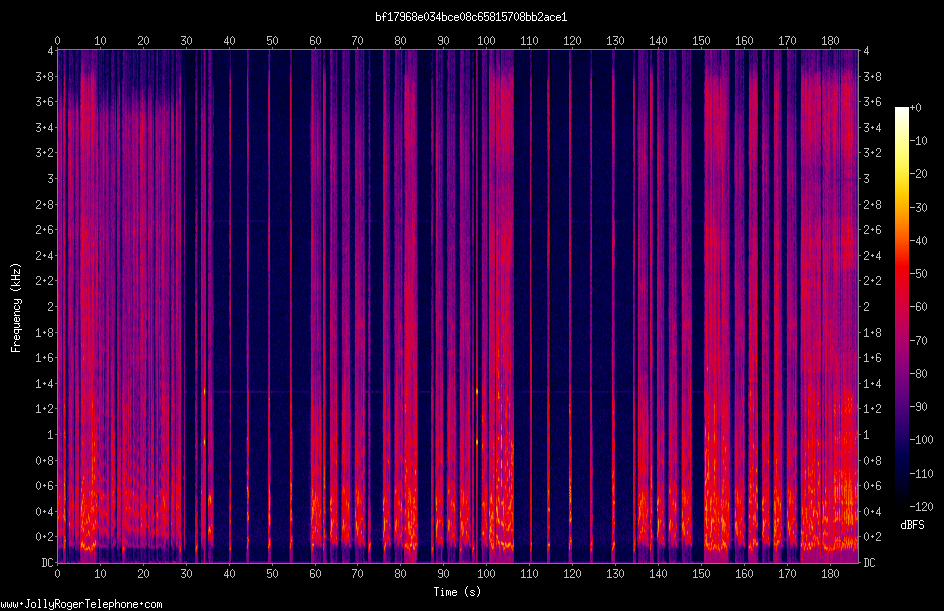Select the "+0" value on the dBFS scale
Screen dimensions: 944x611
pos(916,108)
